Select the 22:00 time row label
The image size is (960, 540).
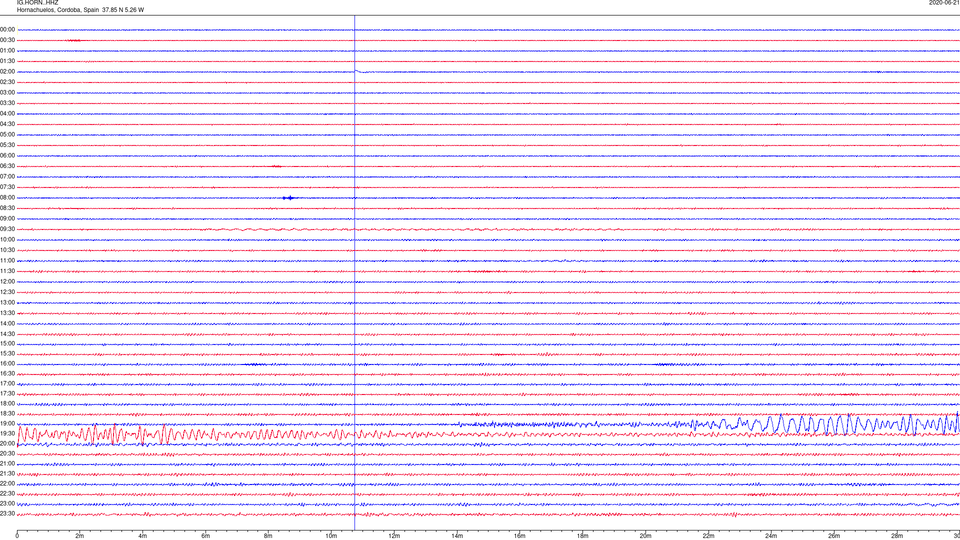click(x=7, y=484)
